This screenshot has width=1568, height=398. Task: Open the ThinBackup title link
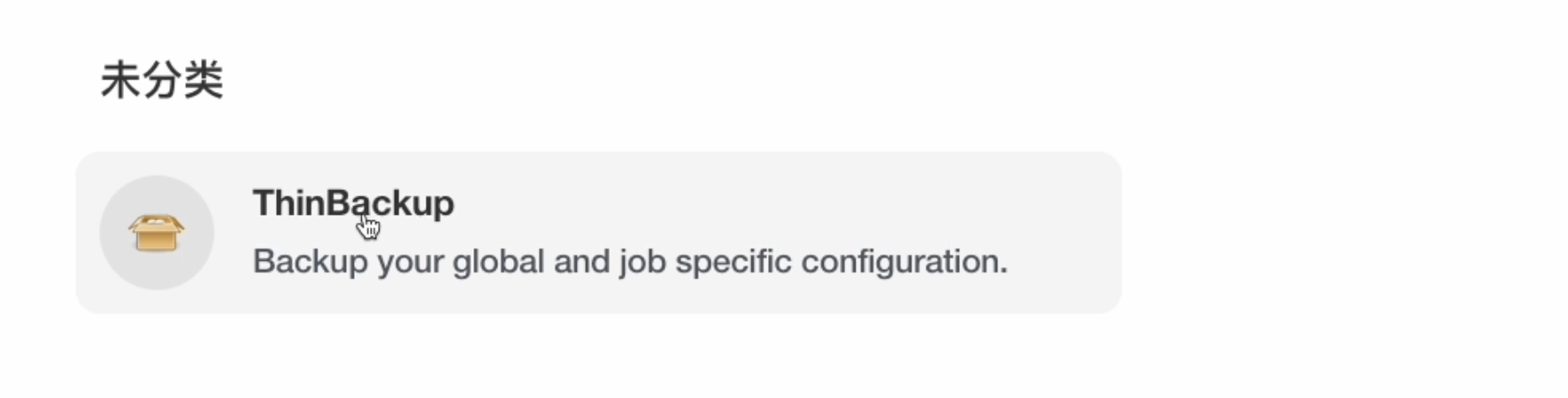[x=353, y=203]
